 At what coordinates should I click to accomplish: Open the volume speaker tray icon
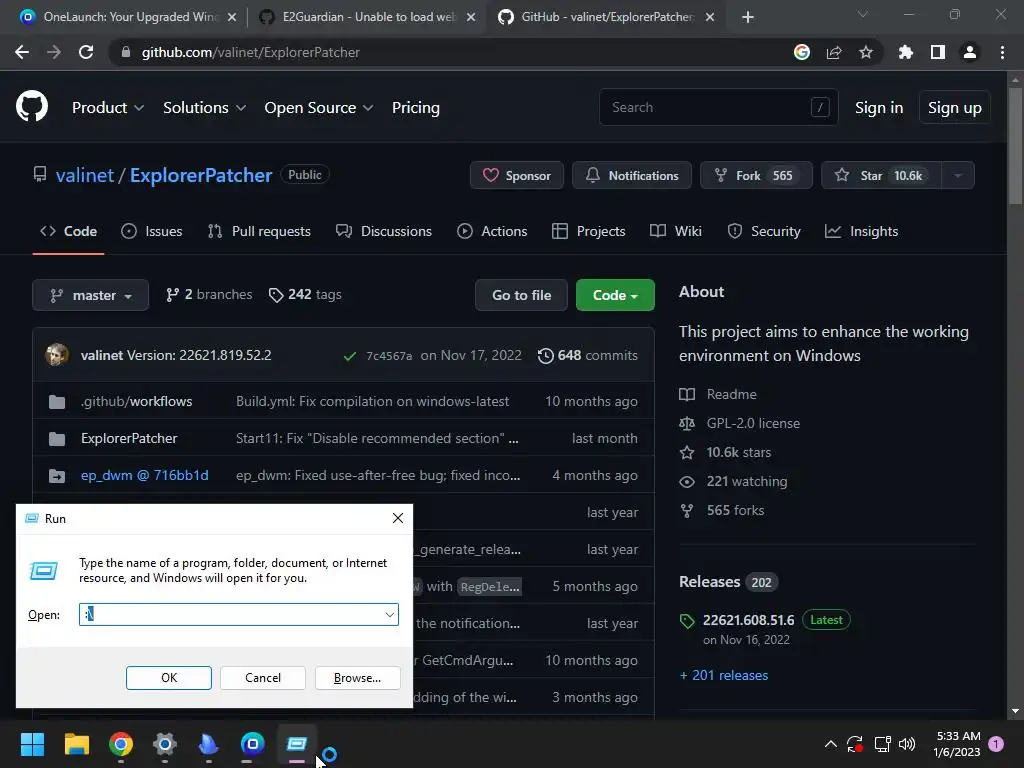[x=907, y=744]
